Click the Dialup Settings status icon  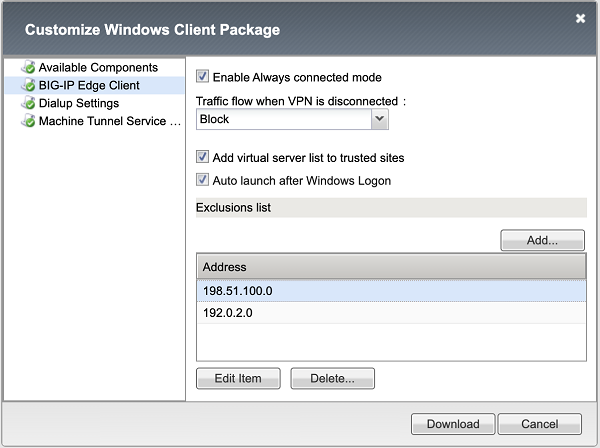point(28,103)
